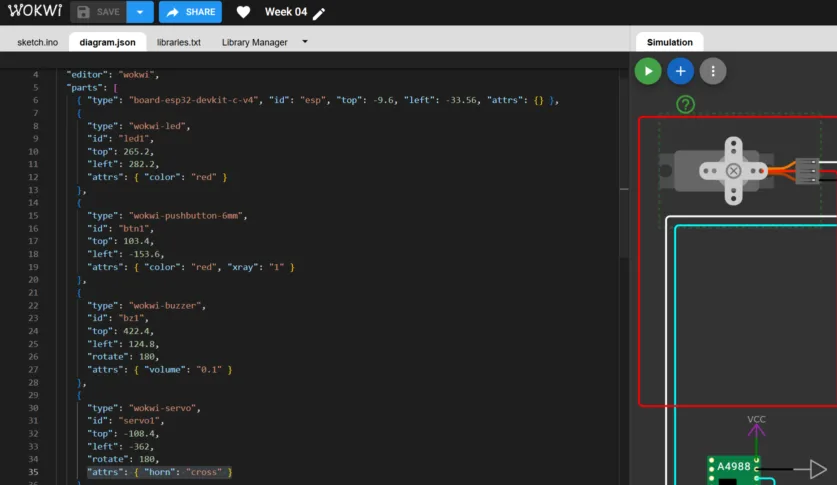The image size is (837, 485).
Task: Open the save options dropdown arrow
Action: click(140, 12)
